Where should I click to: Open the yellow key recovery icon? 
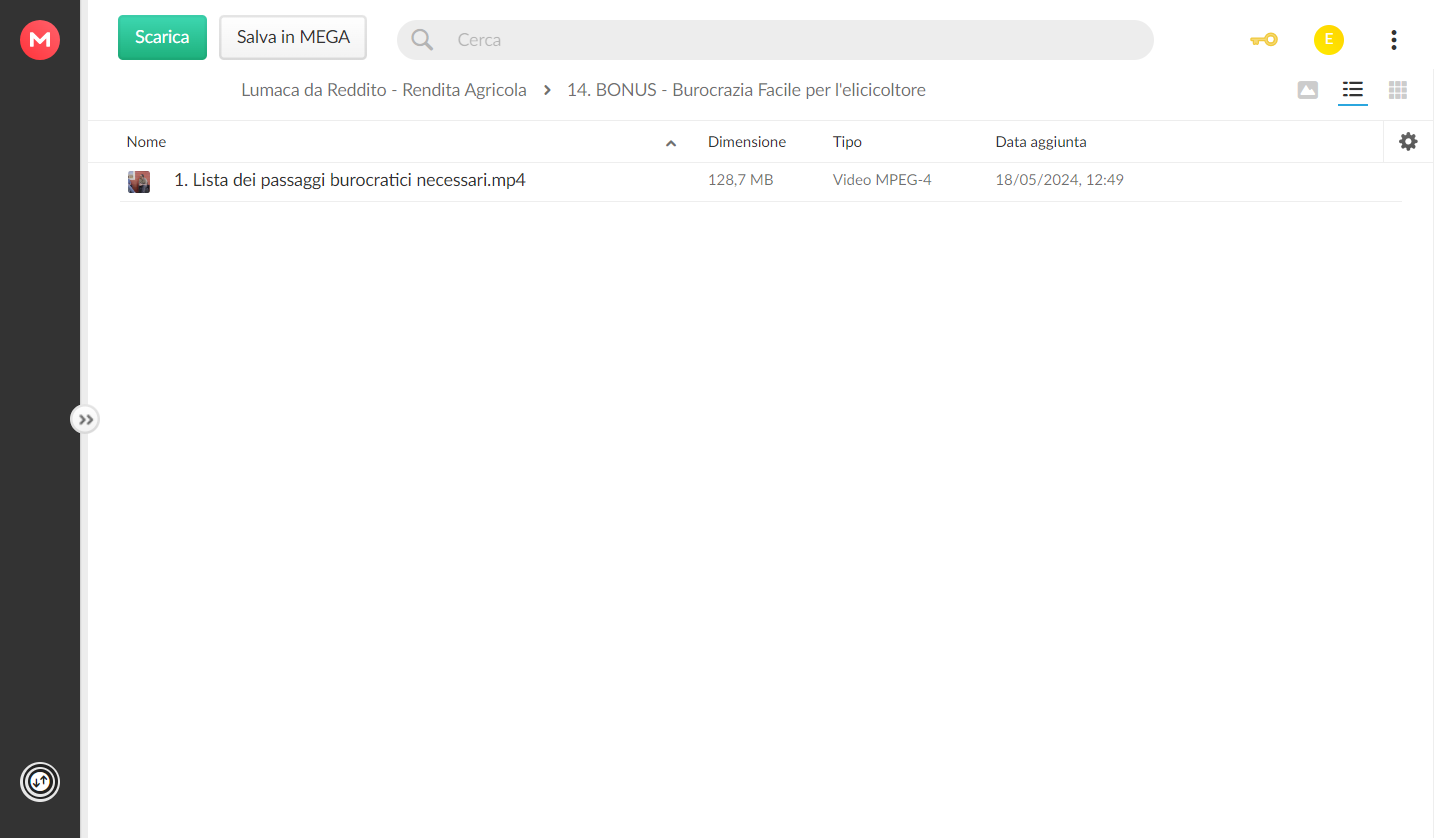(x=1264, y=40)
